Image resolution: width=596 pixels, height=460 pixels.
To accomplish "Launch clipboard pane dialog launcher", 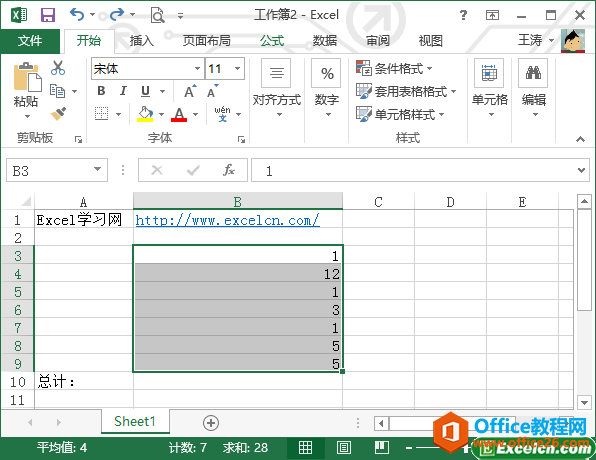I will tap(78, 140).
